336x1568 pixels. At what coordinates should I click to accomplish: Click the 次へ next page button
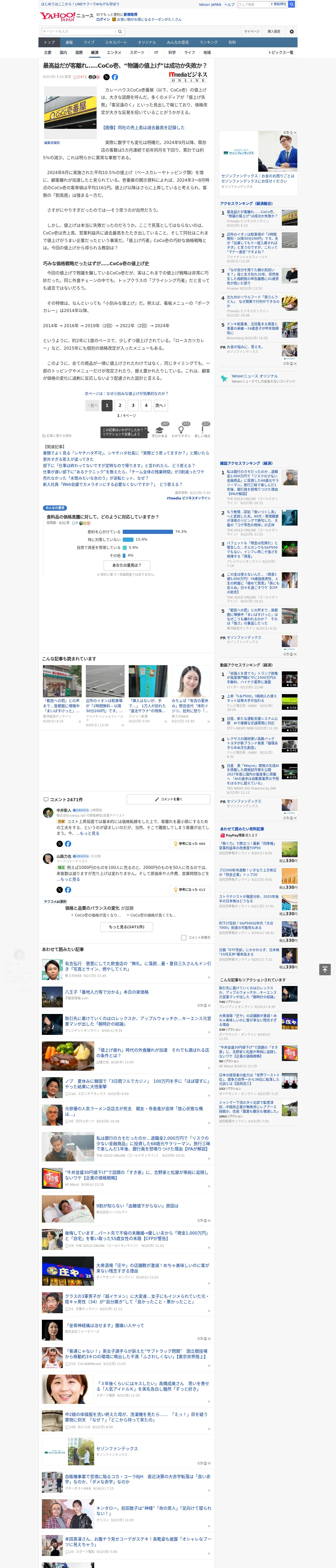tap(160, 405)
